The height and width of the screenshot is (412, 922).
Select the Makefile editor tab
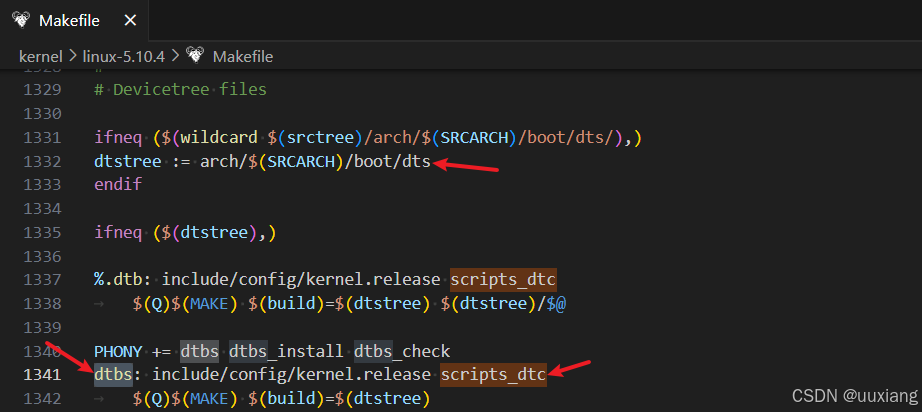coord(74,21)
